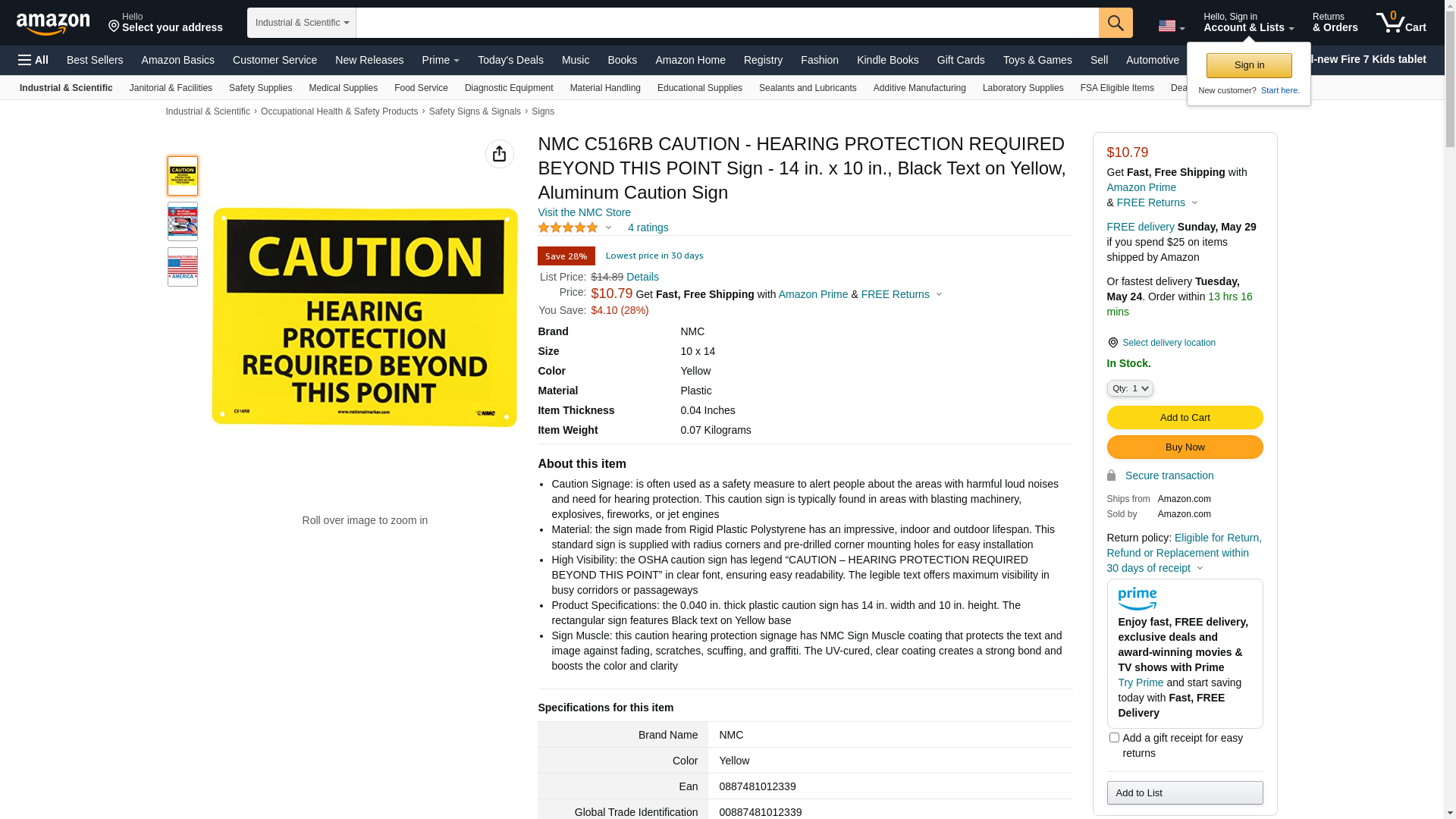Screen dimensions: 1456x819
Task: Click in the search input field
Action: pyautogui.click(x=726, y=23)
